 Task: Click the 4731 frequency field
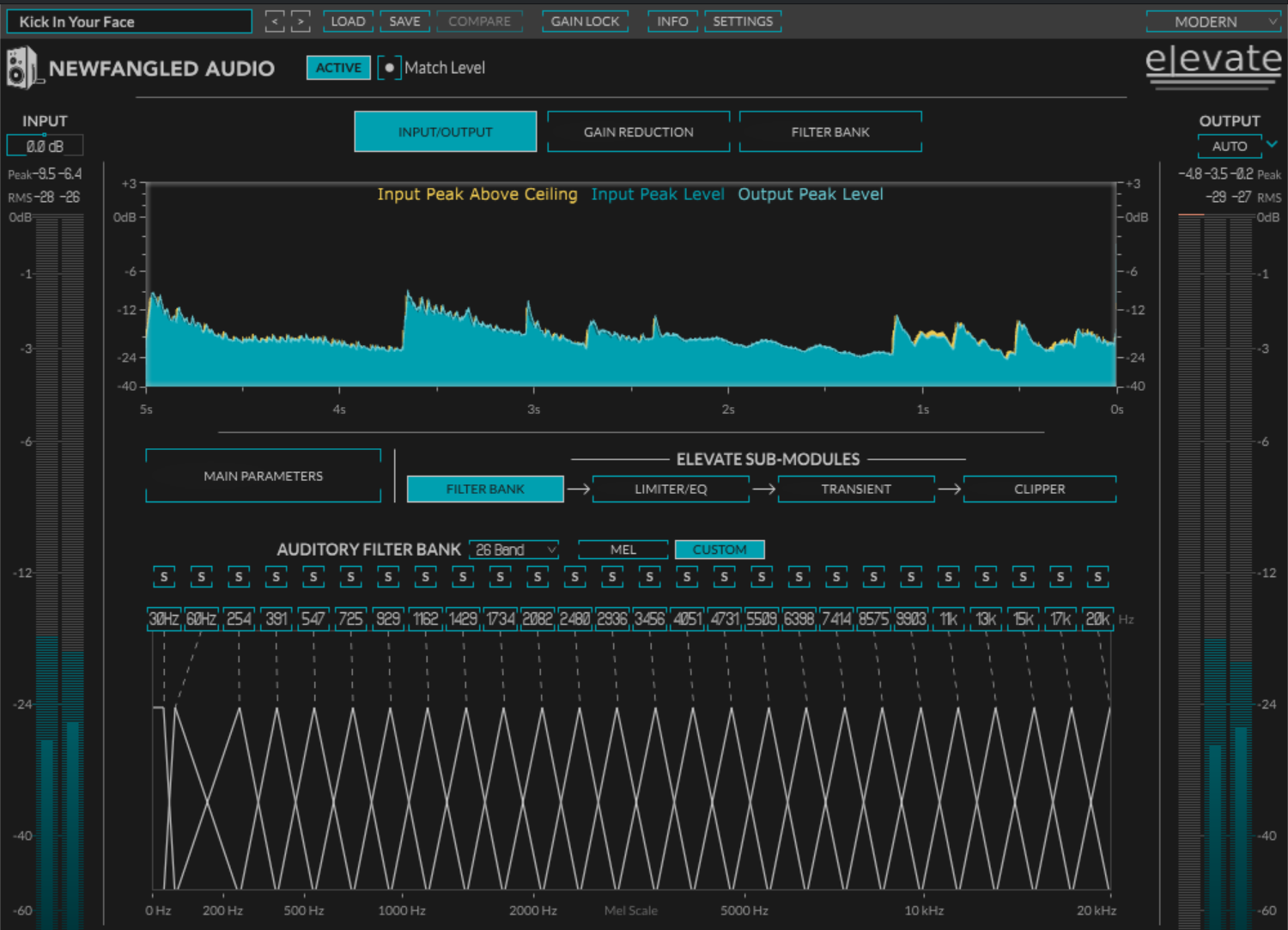[x=724, y=619]
